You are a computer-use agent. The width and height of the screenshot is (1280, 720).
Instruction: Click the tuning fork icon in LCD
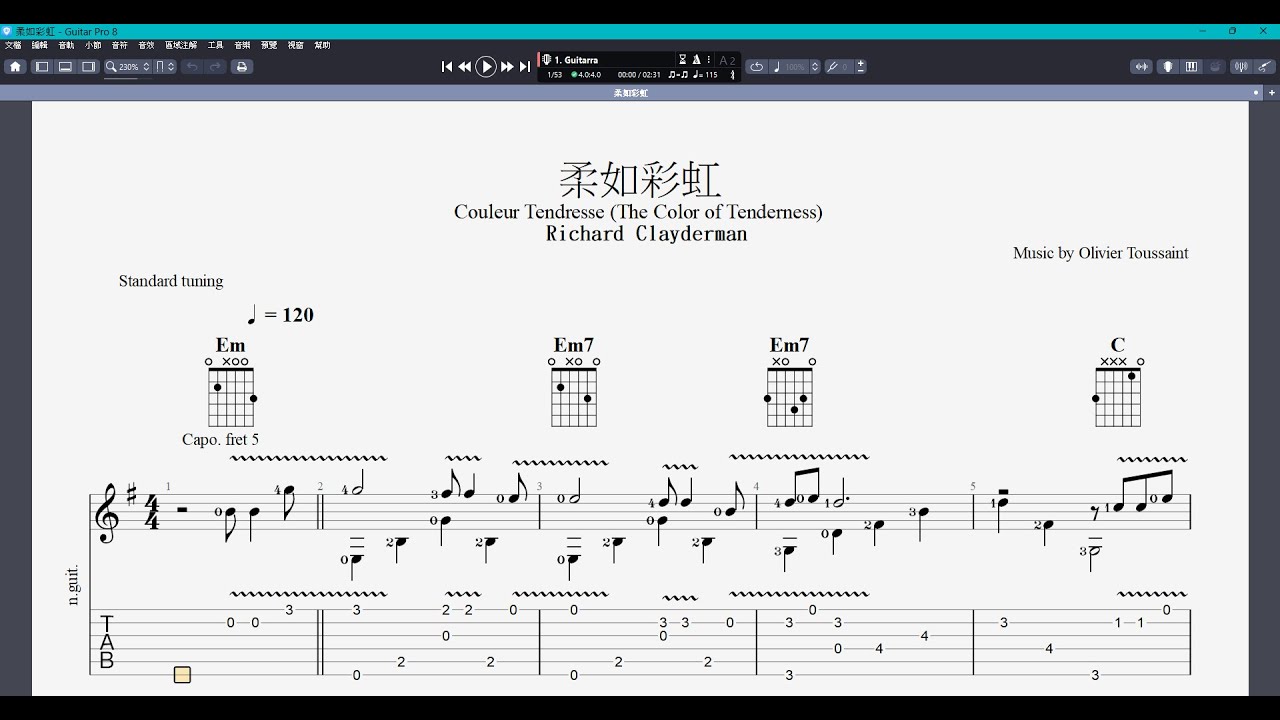click(x=732, y=75)
